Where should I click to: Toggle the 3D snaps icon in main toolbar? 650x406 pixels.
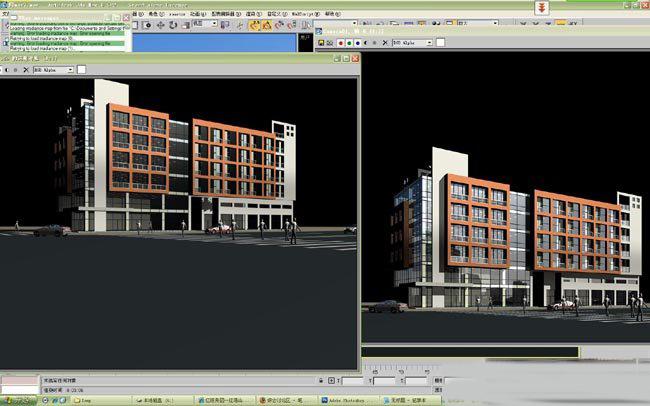click(254, 25)
